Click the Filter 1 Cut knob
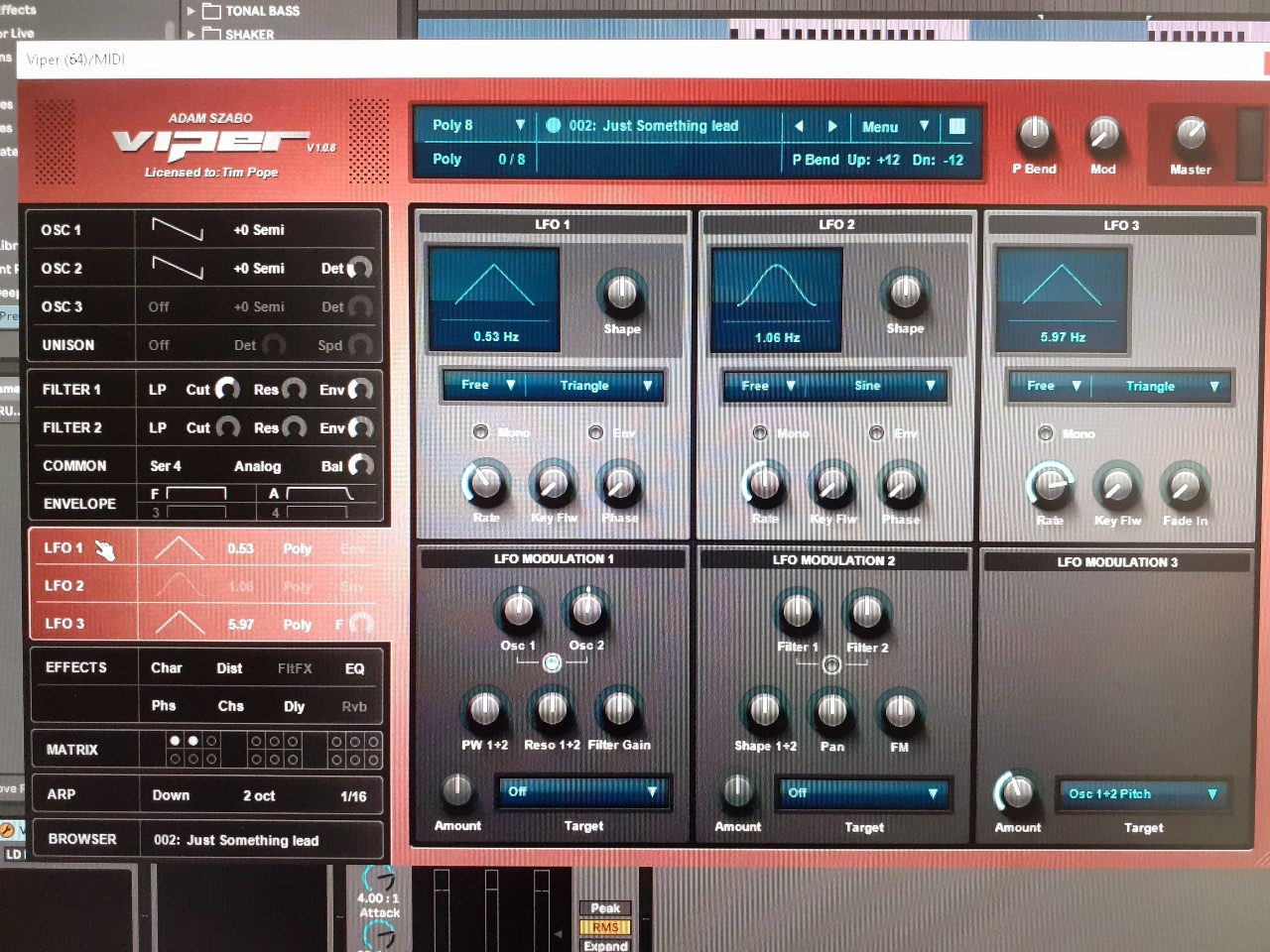 (227, 389)
